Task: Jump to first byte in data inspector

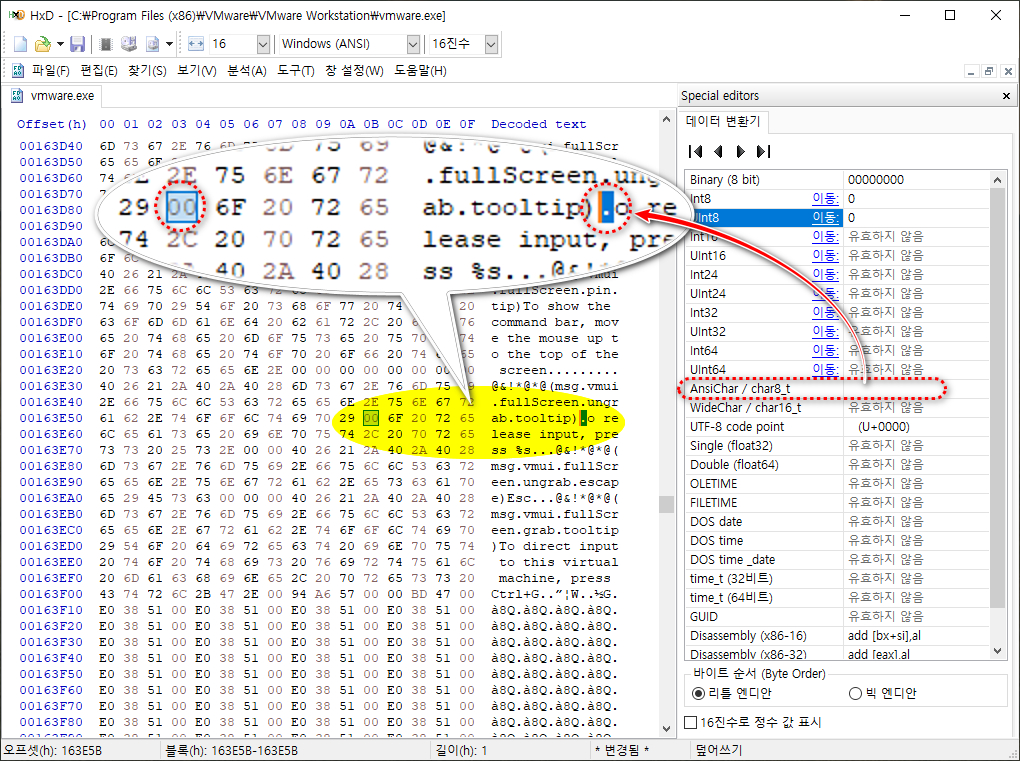Action: [x=695, y=152]
